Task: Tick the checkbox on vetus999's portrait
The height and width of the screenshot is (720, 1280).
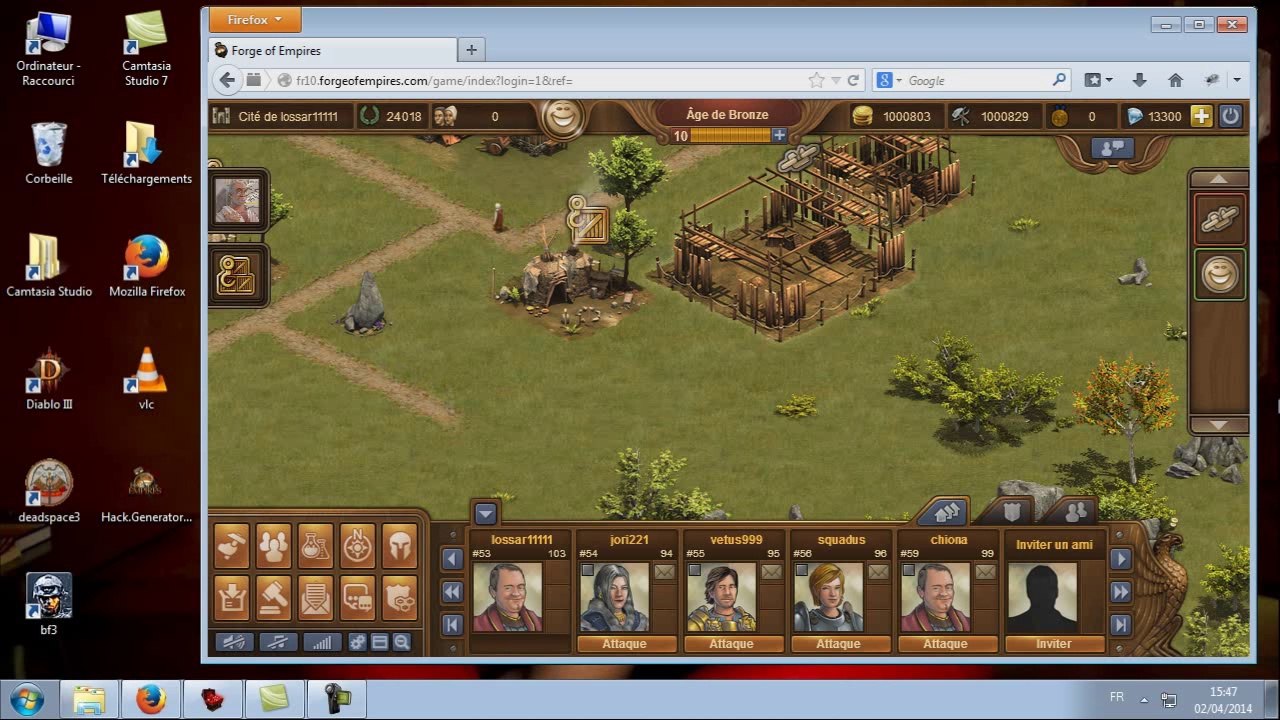Action: pos(695,571)
